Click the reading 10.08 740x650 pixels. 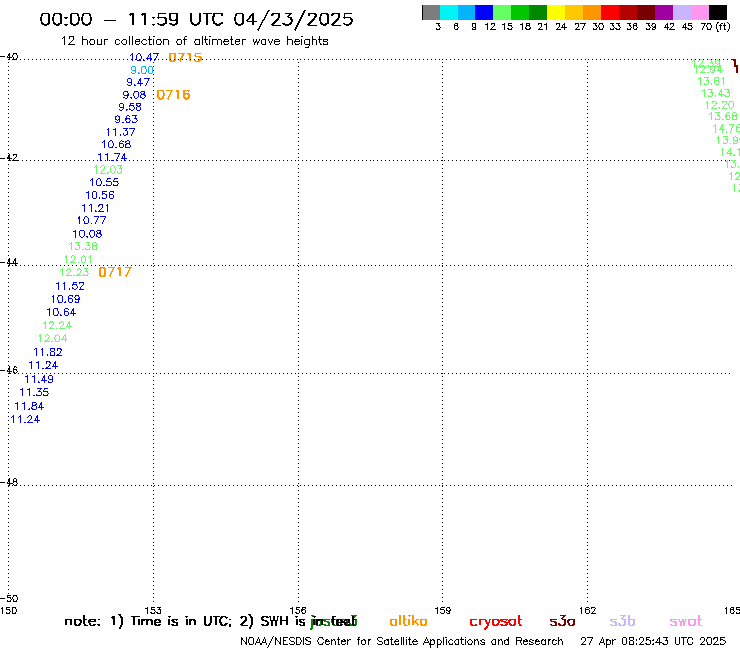click(x=87, y=234)
